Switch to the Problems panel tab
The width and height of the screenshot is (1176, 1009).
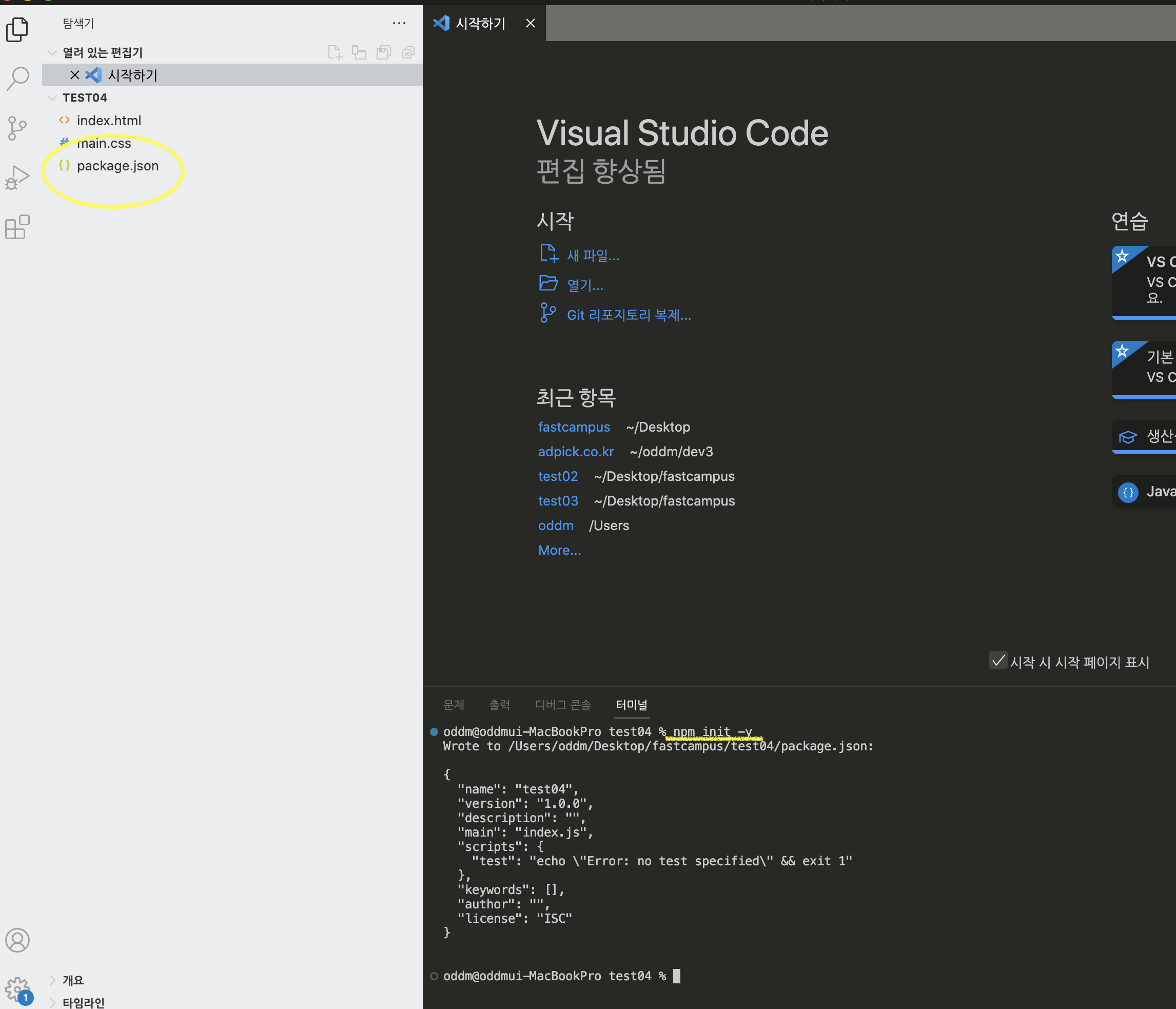(x=453, y=705)
